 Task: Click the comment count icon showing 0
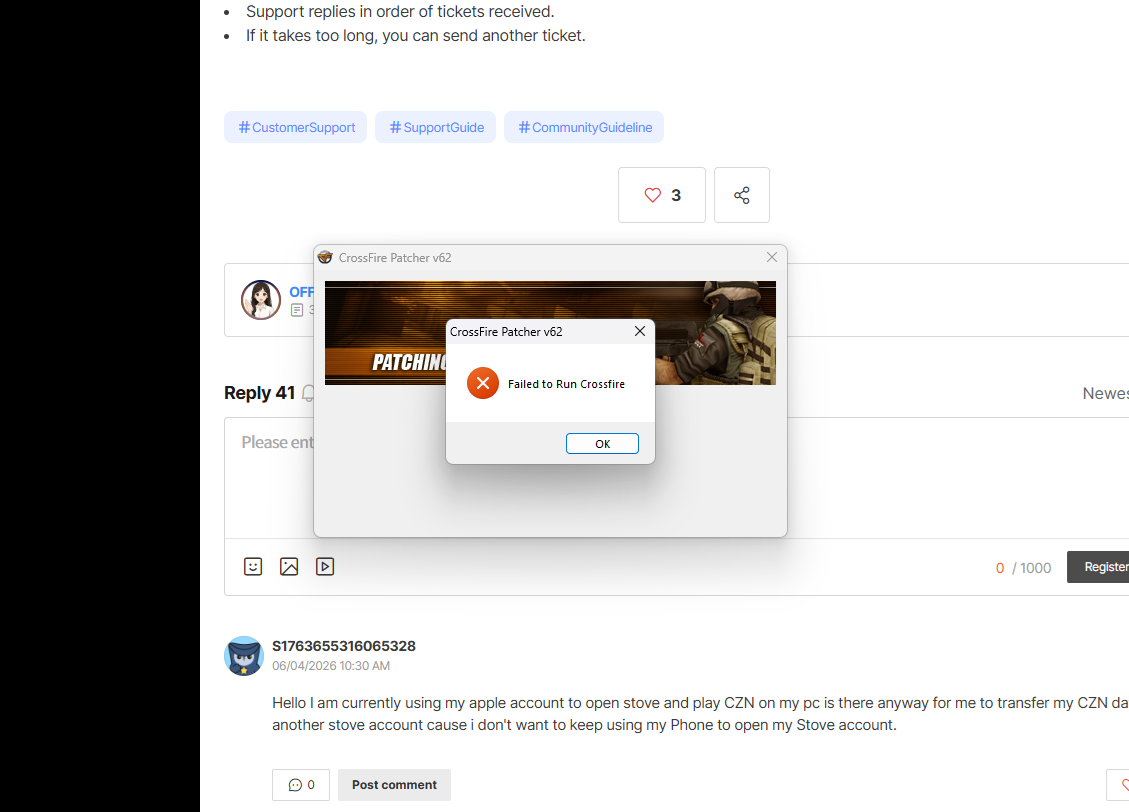[x=301, y=785]
